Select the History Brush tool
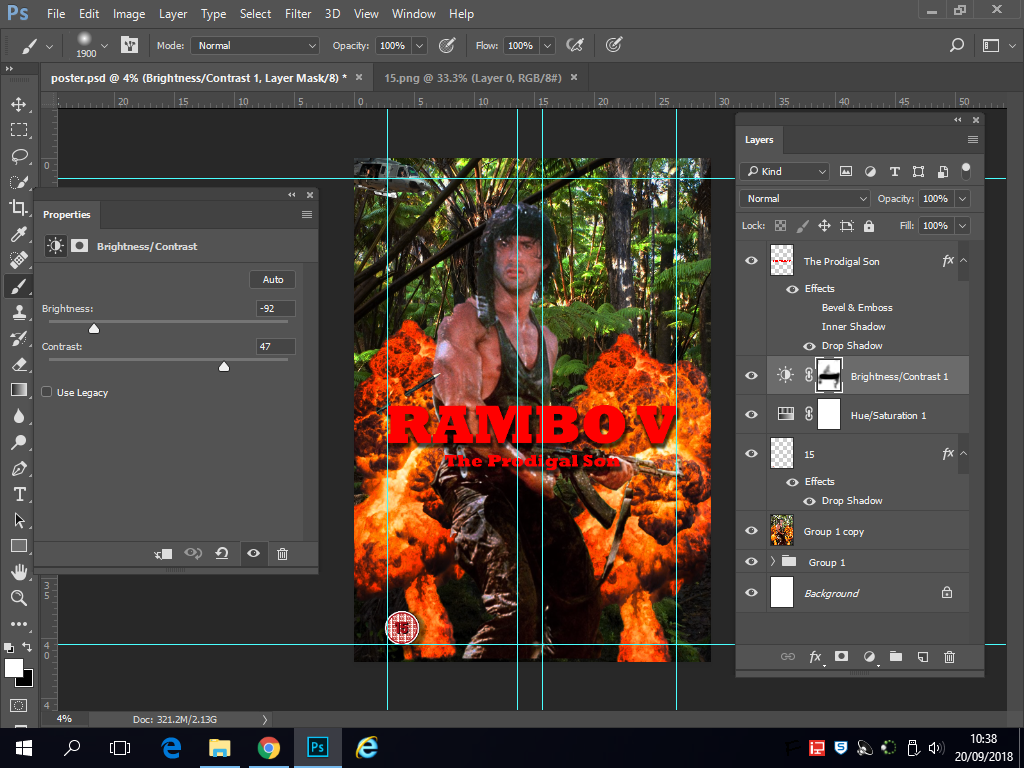This screenshot has width=1024, height=768. coord(18,338)
